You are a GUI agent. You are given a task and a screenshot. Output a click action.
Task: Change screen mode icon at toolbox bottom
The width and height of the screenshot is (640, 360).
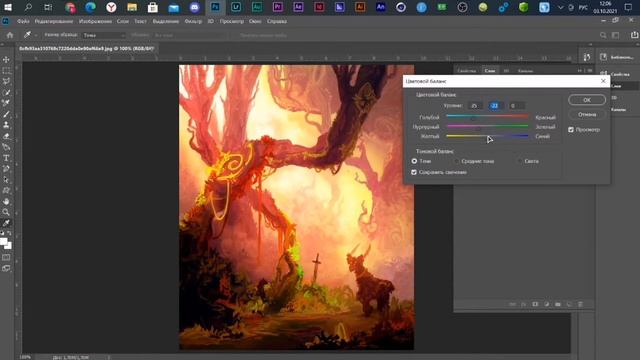click(x=6, y=269)
